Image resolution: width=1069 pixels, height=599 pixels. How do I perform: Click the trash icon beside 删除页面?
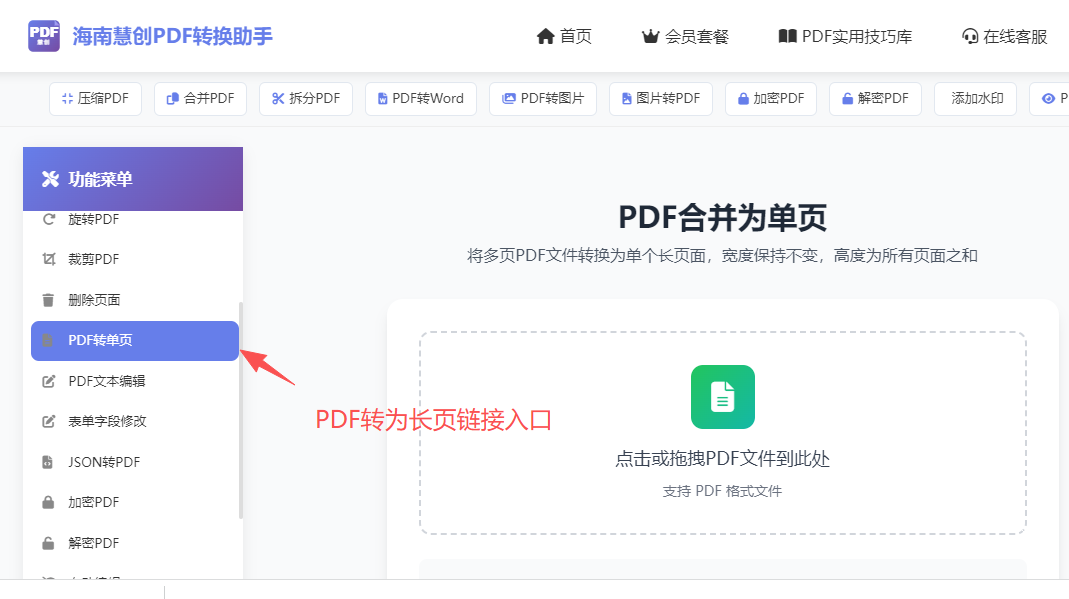coord(48,300)
